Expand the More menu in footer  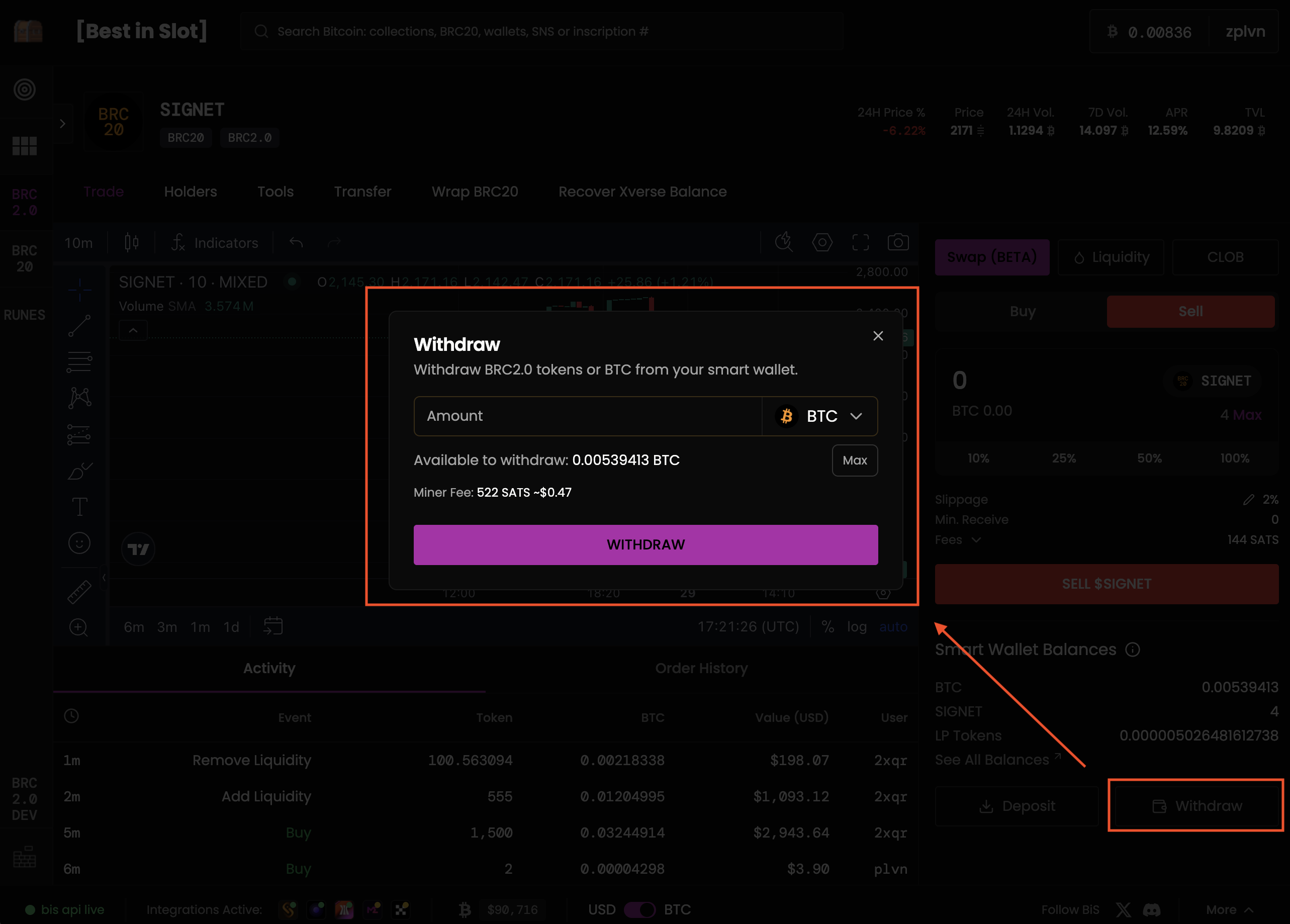click(x=1229, y=910)
